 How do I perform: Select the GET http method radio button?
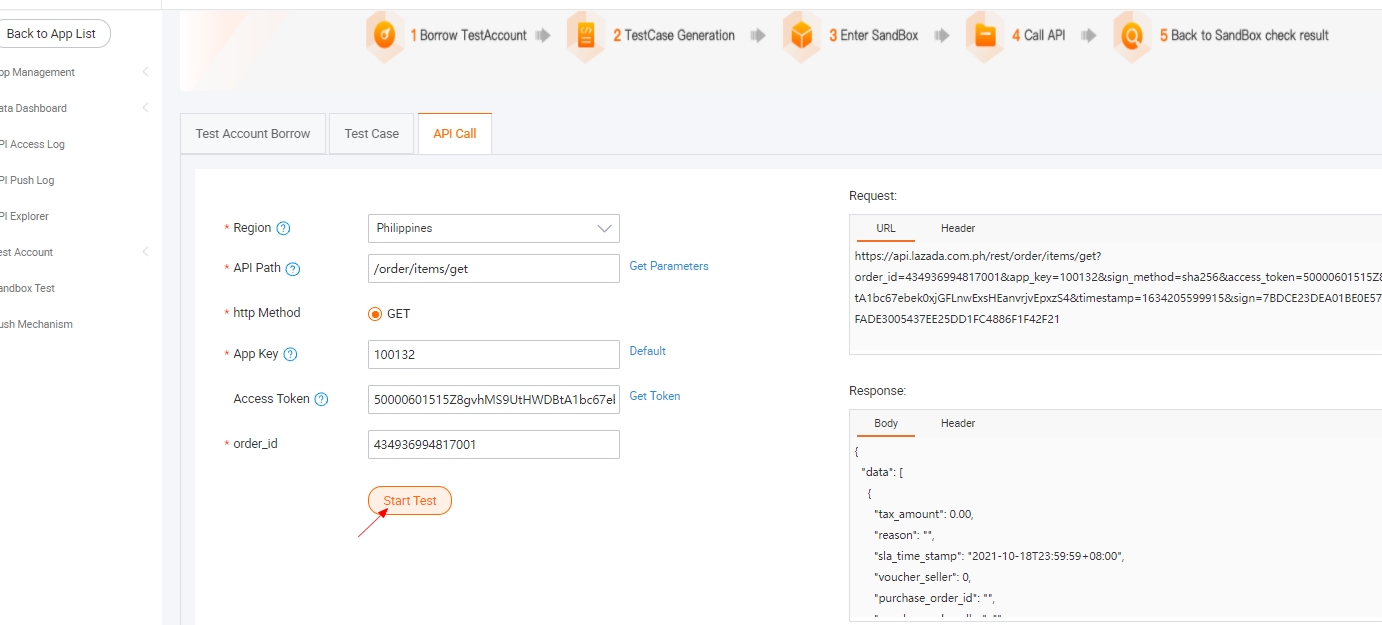tap(376, 314)
